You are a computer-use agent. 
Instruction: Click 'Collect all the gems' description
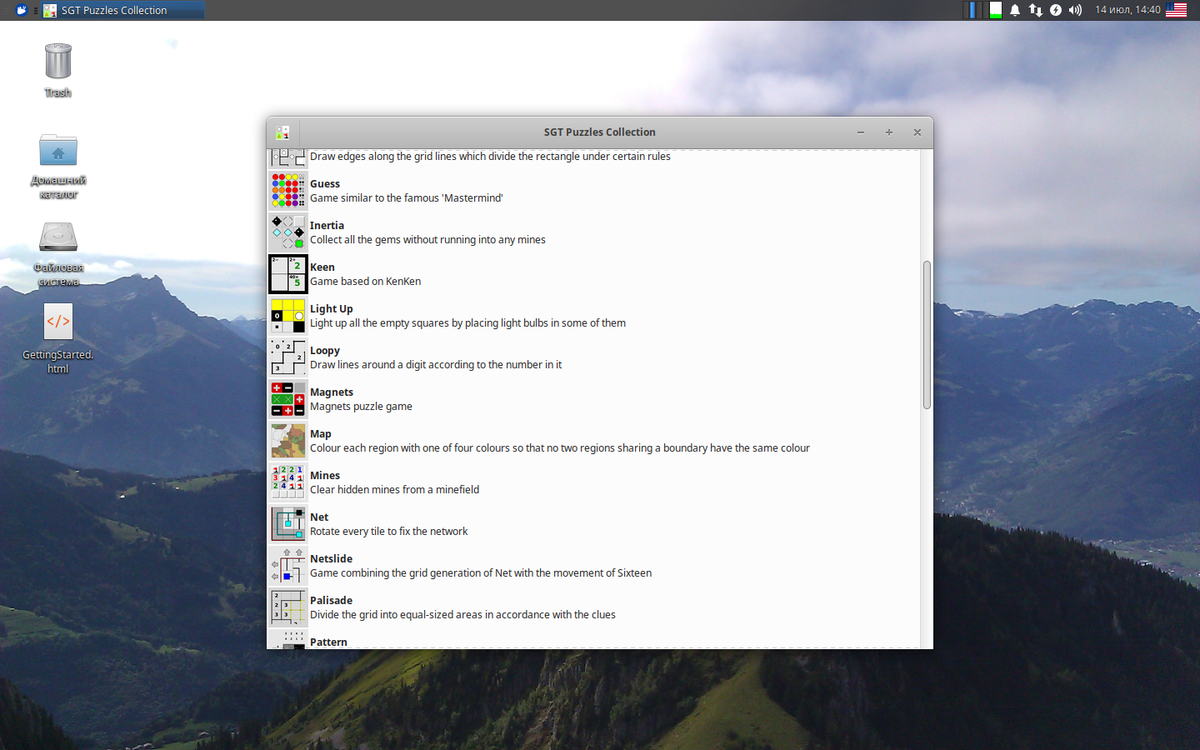(x=428, y=240)
